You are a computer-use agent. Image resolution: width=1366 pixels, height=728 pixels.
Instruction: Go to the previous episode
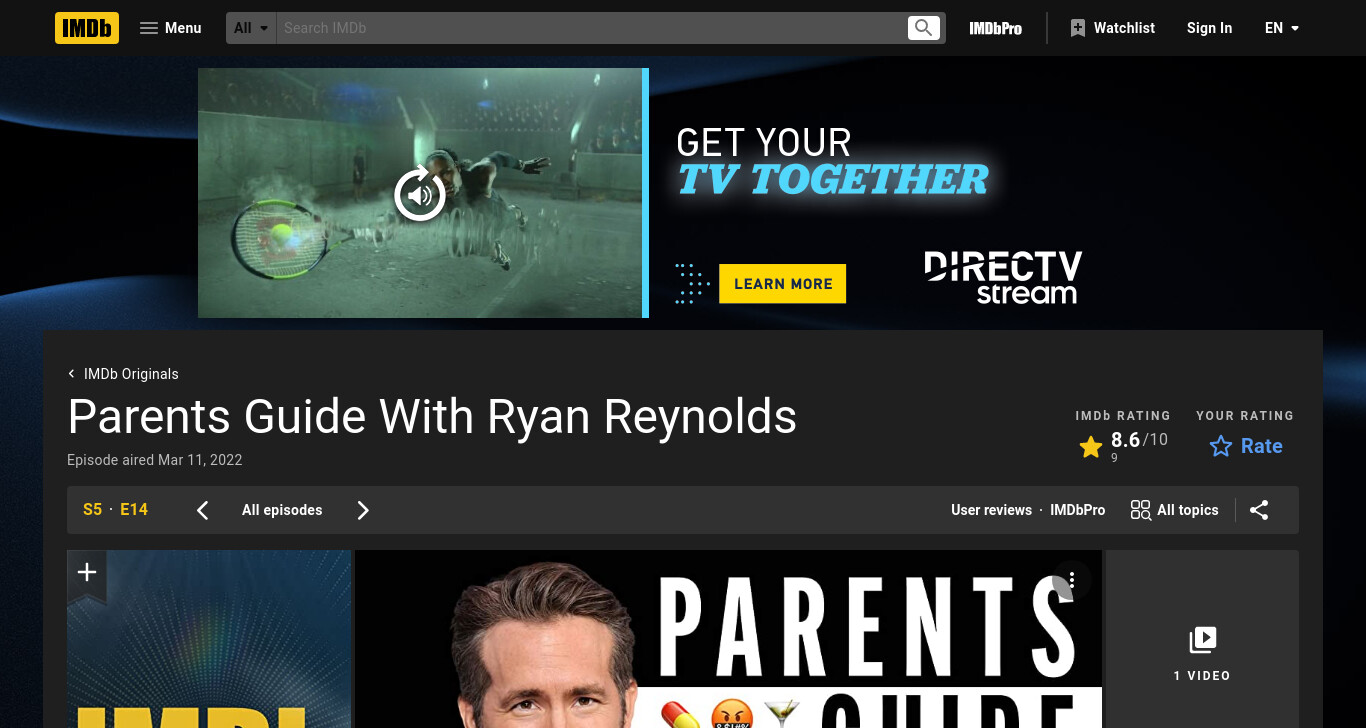pyautogui.click(x=203, y=510)
